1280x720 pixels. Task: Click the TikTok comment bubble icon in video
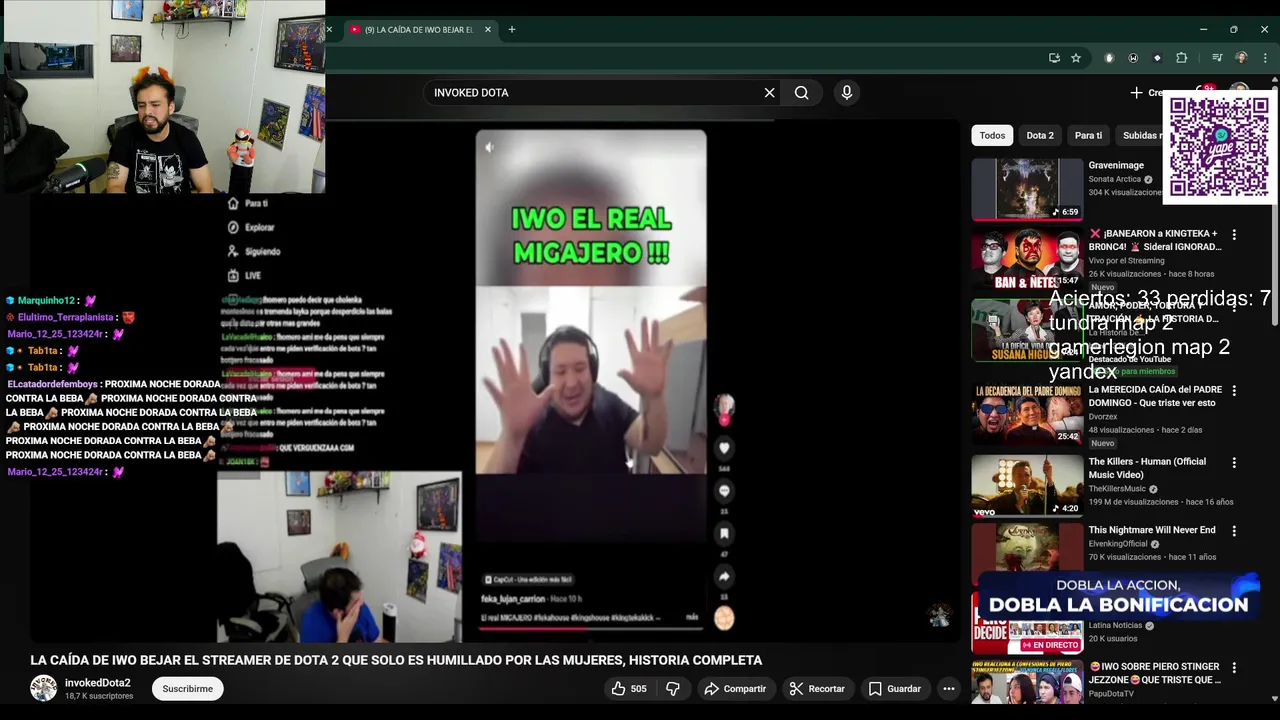pyautogui.click(x=724, y=490)
